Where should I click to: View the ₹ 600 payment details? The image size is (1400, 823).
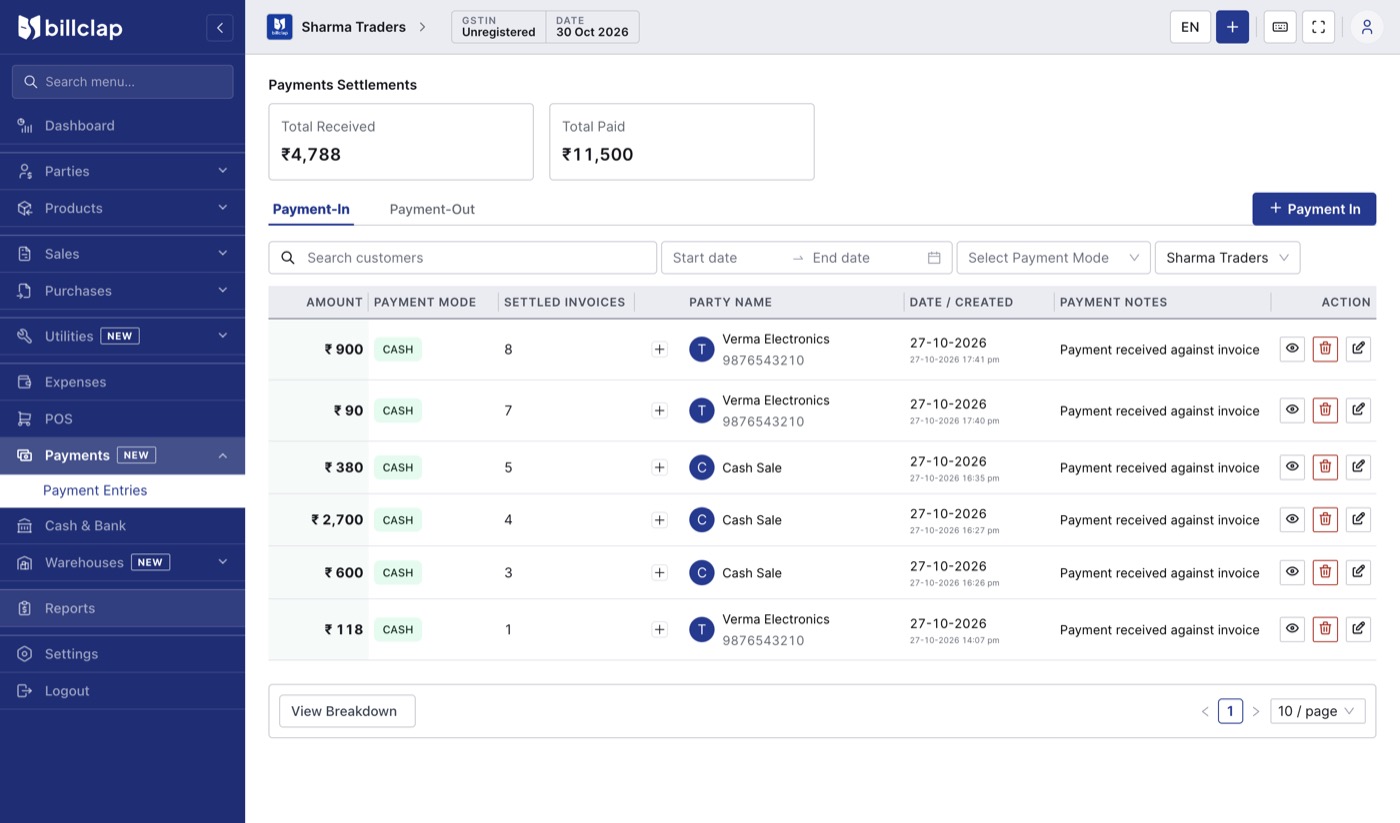click(x=1292, y=572)
